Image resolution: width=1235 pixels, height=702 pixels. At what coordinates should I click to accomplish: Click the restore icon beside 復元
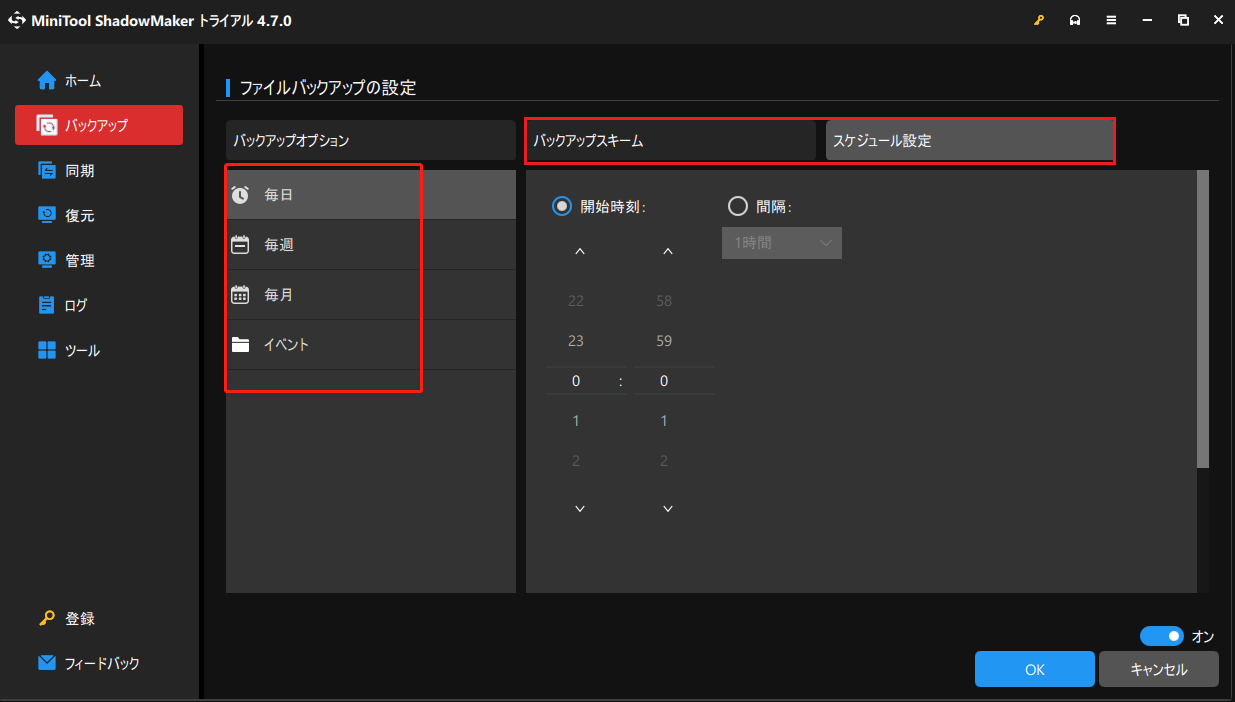click(47, 215)
